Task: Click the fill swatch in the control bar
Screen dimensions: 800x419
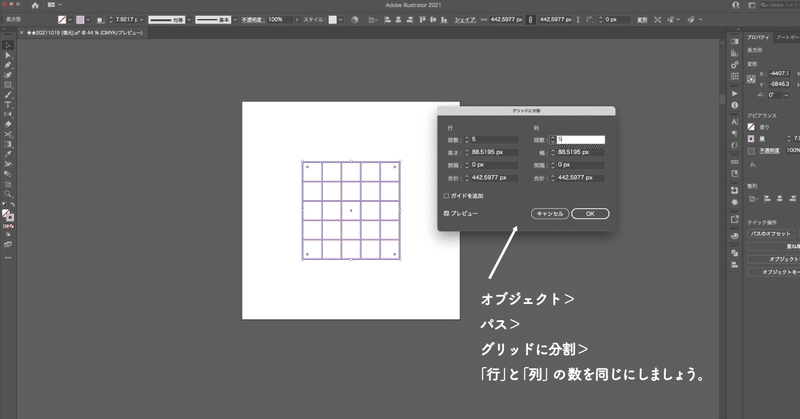Action: click(x=62, y=20)
